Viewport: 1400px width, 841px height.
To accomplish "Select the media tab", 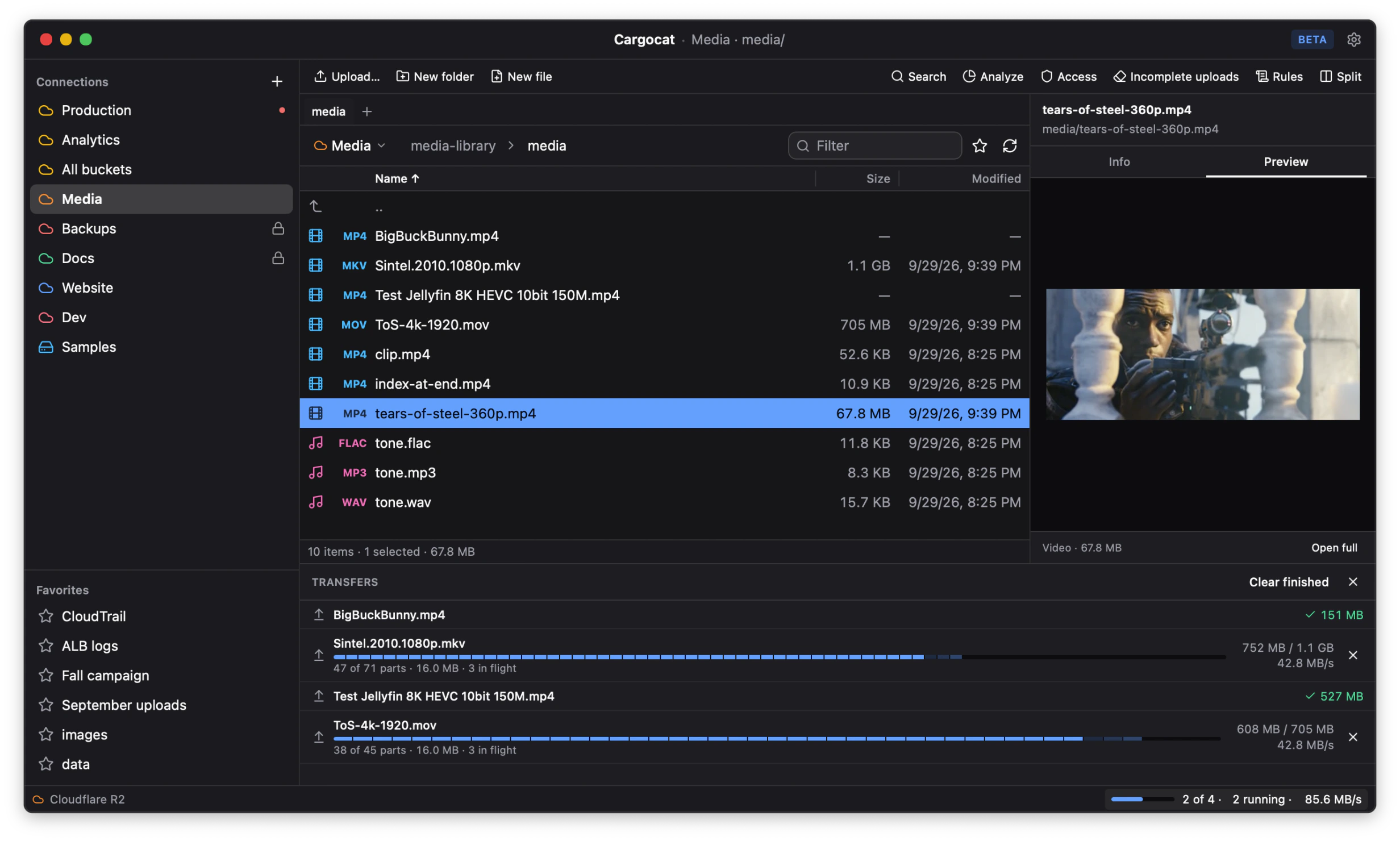I will coord(328,111).
